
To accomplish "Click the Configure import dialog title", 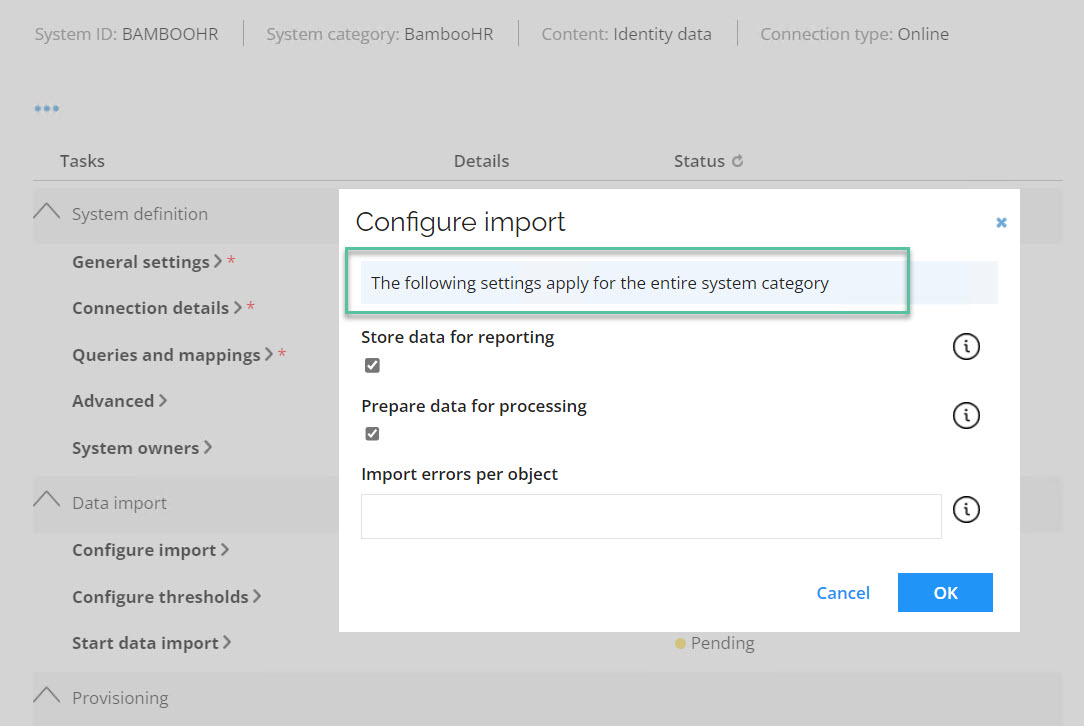I will (x=460, y=222).
